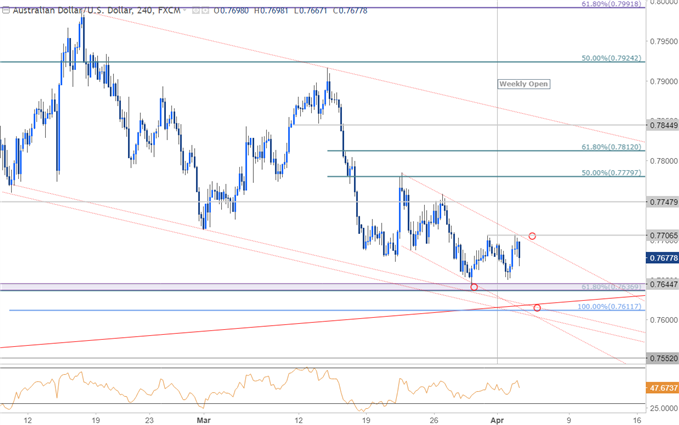Screen dimensions: 679x425
Task: Click the low value L0.76671
Action: click(x=310, y=10)
